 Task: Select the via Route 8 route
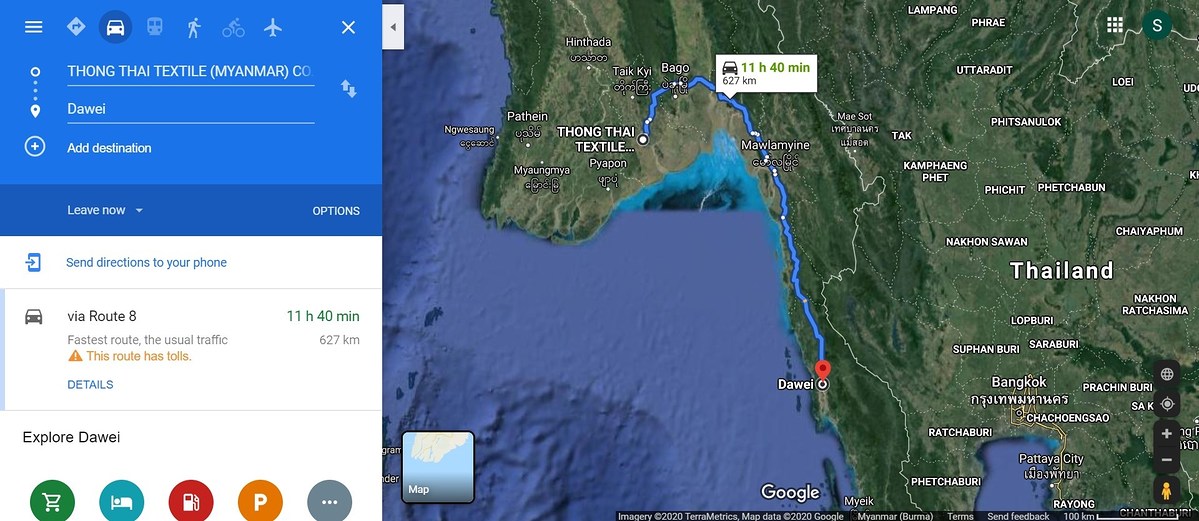point(191,350)
